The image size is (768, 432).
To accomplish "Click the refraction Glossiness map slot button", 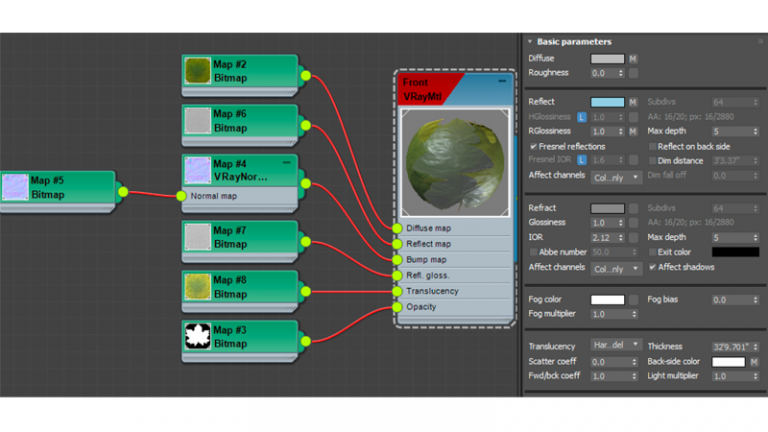I will click(633, 223).
